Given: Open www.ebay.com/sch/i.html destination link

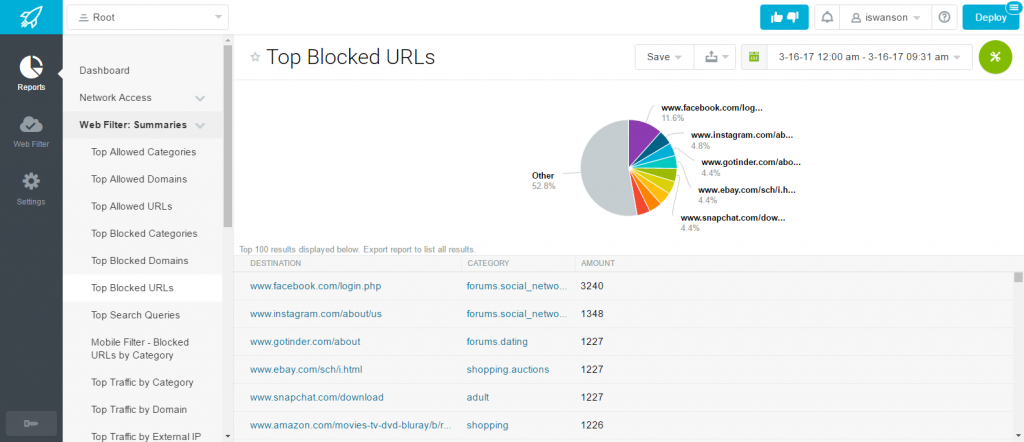Looking at the screenshot, I should pos(306,370).
